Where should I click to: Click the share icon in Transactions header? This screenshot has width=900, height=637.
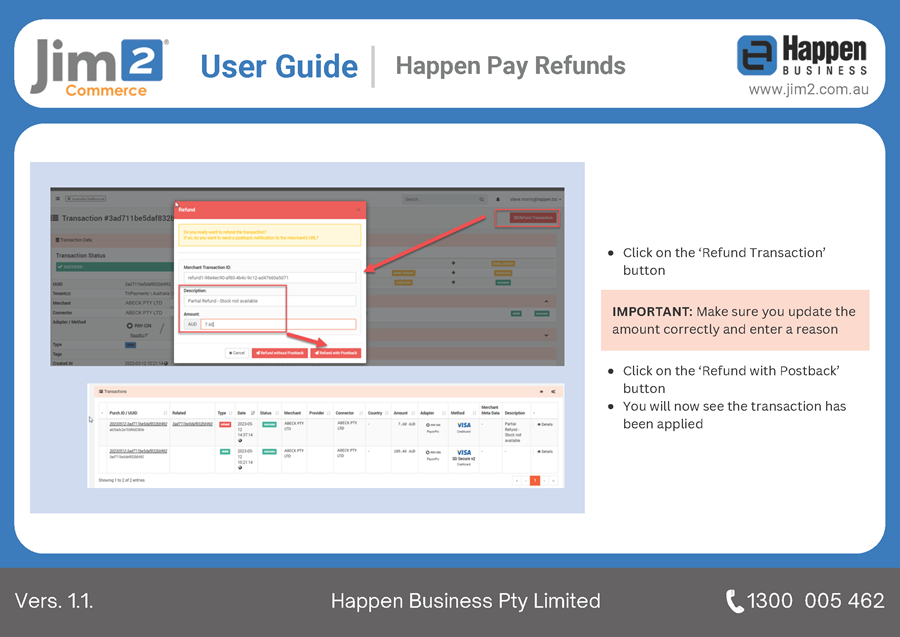553,391
